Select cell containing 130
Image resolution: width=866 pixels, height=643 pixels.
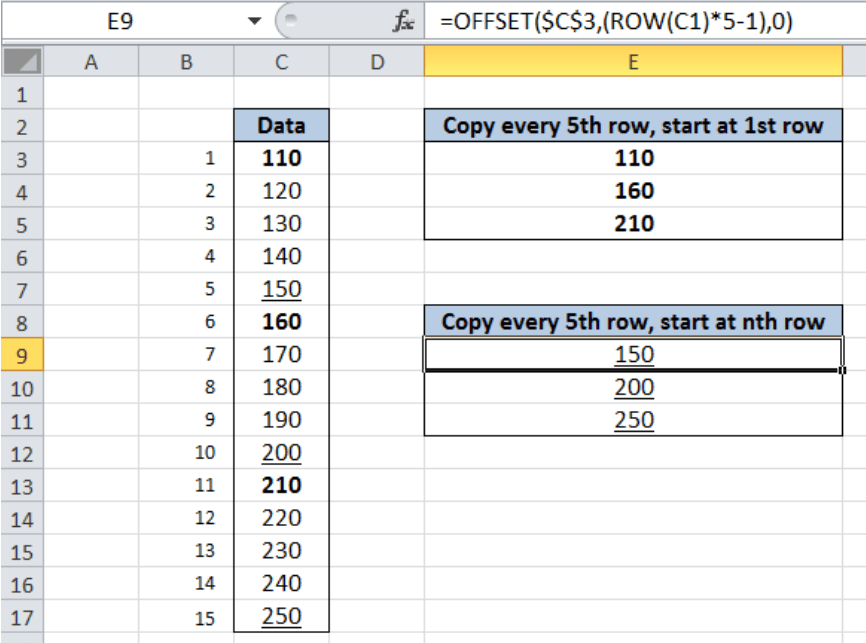(281, 223)
